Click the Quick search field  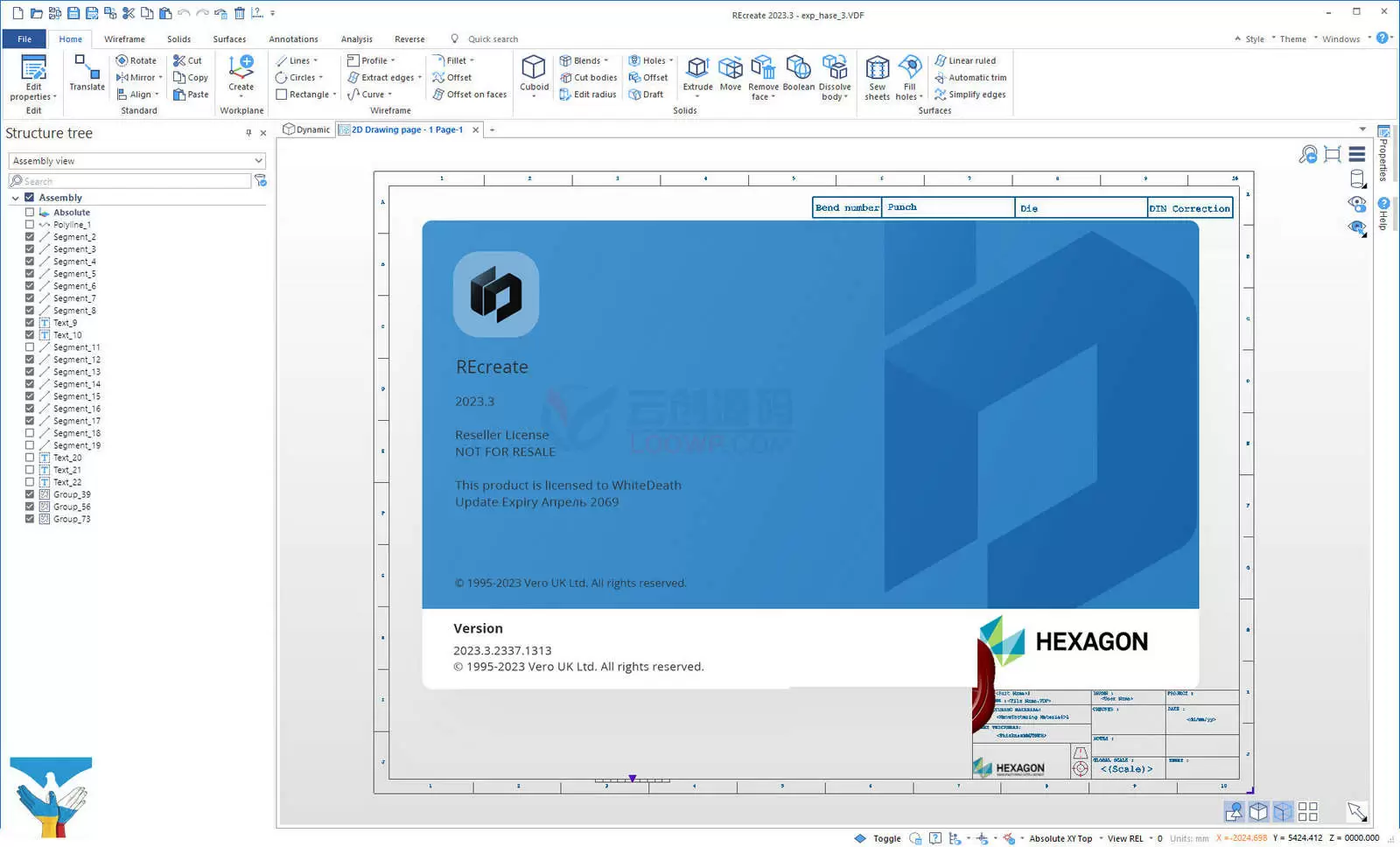493,38
